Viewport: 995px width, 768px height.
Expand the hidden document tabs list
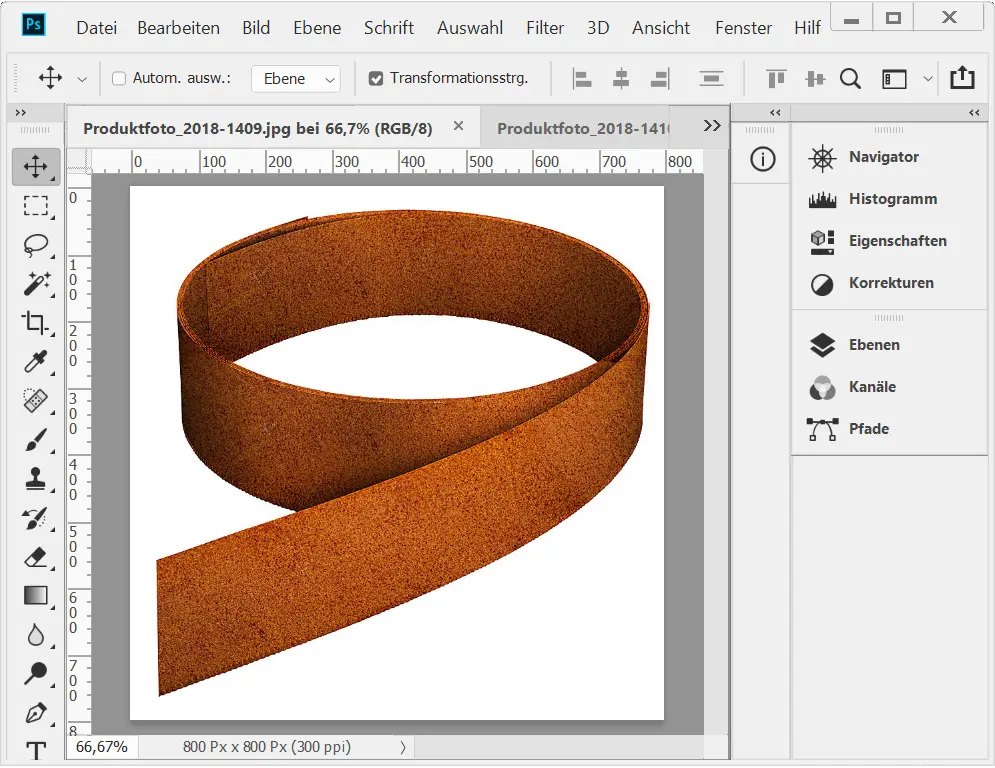[712, 126]
